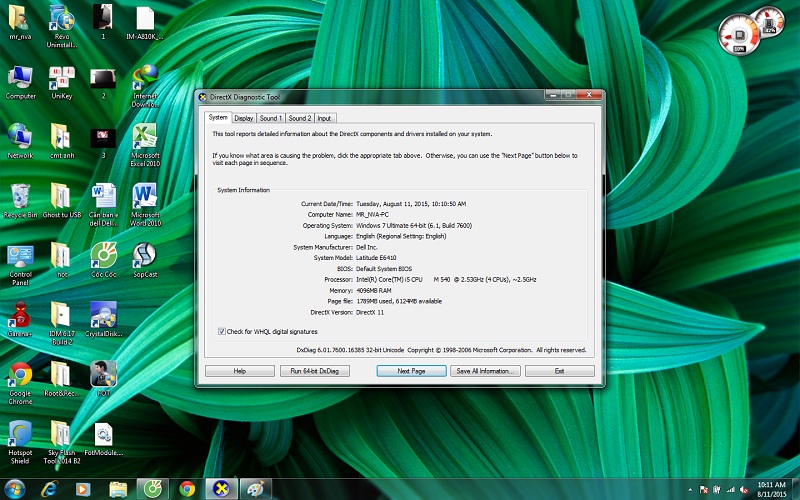Uncheck Check for WHQL digital signatures
The image size is (800, 500).
pyautogui.click(x=222, y=331)
